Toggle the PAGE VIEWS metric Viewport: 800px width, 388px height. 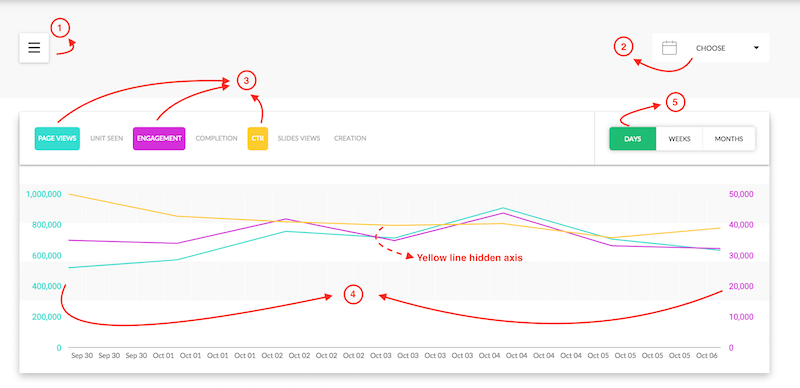[57, 138]
